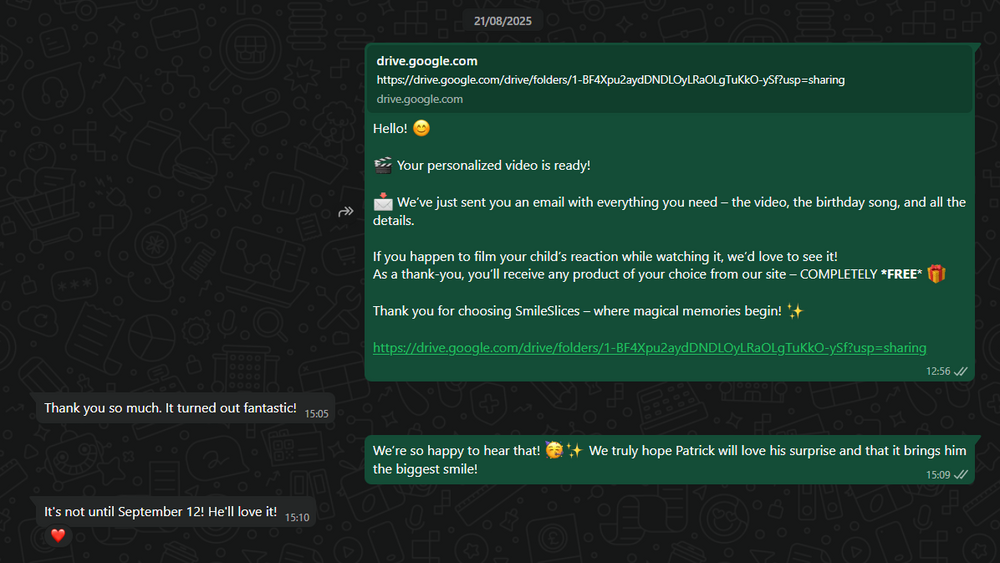Click the smiling emoji next to Hello!
This screenshot has height=563, width=1000.
tap(421, 129)
